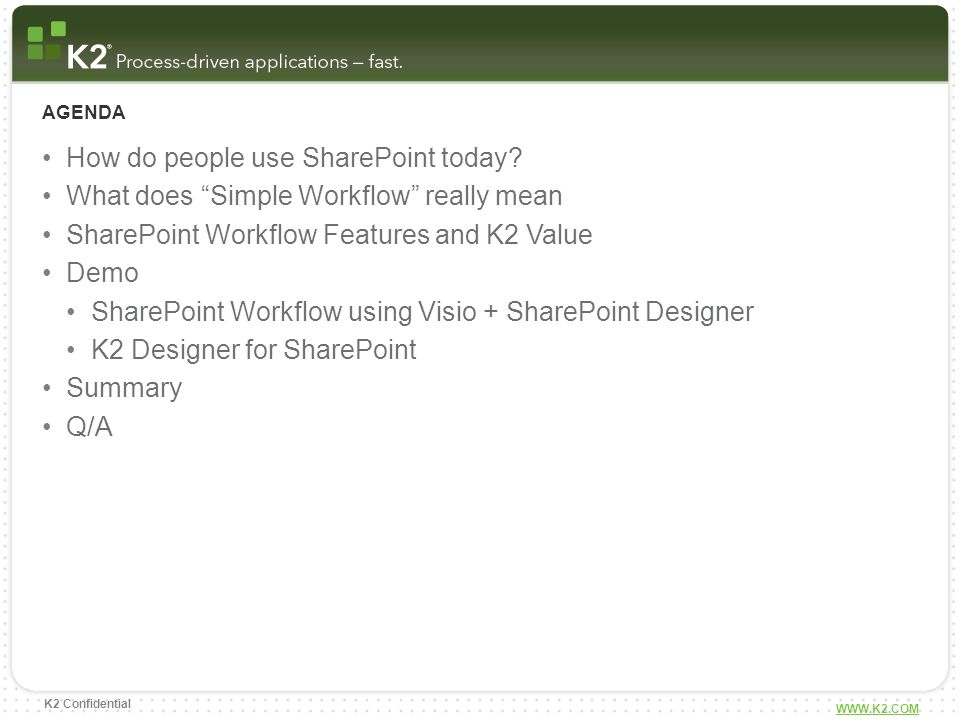Viewport: 960px width, 720px height.
Task: Select "SharePoint Workflow using Visio + SharePoint Designer" sub-bullet
Action: tap(422, 312)
